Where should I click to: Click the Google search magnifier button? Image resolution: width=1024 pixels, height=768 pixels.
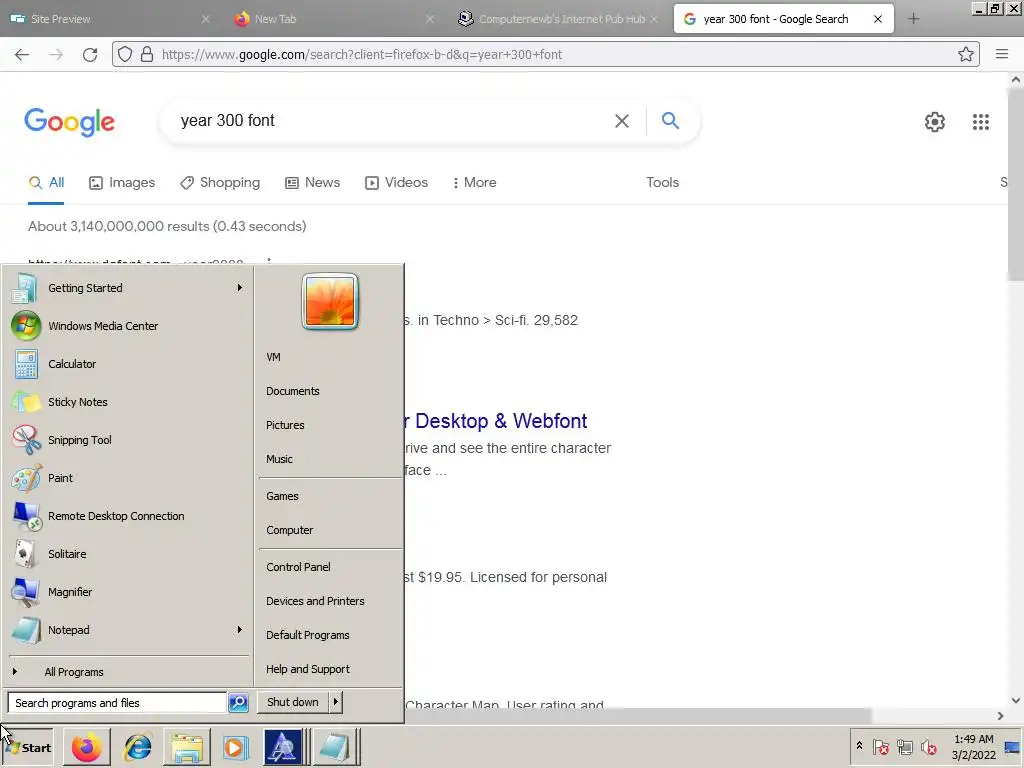pyautogui.click(x=670, y=120)
